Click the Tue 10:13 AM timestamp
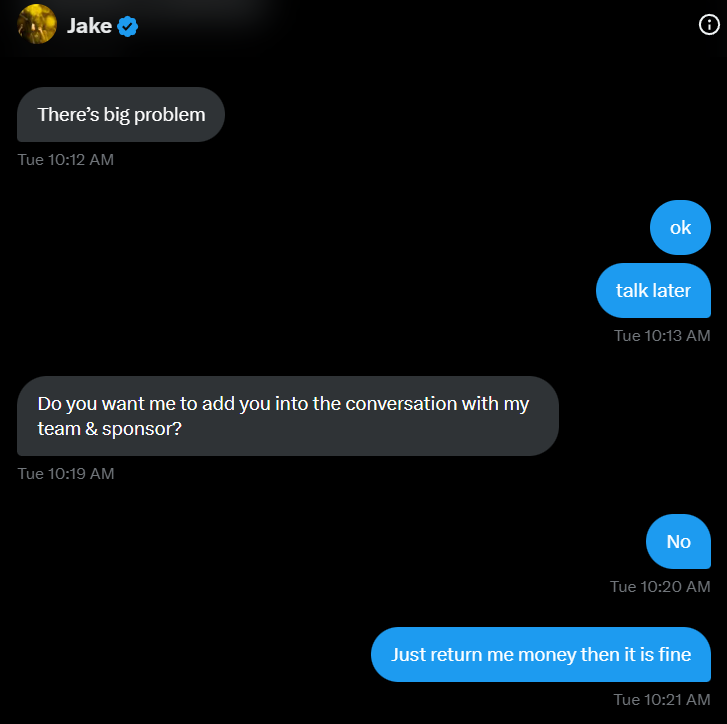The width and height of the screenshot is (727, 724). click(662, 335)
